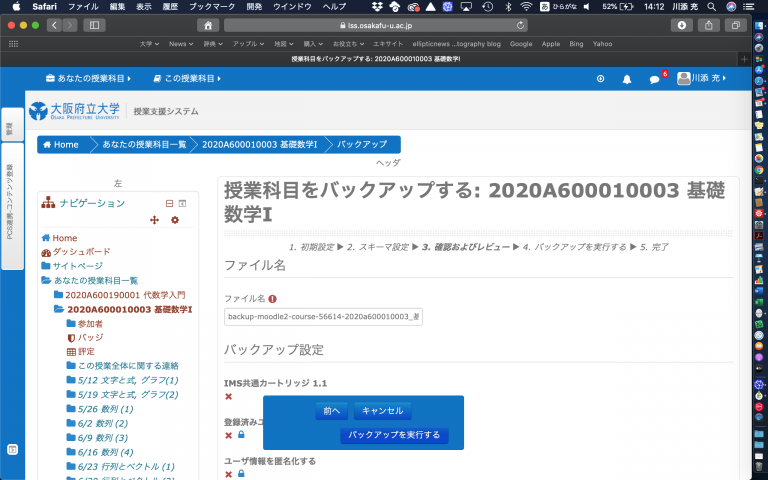Click the lock icon under ユーザ情報を匿名化する
This screenshot has height=480, width=768.
pos(241,473)
